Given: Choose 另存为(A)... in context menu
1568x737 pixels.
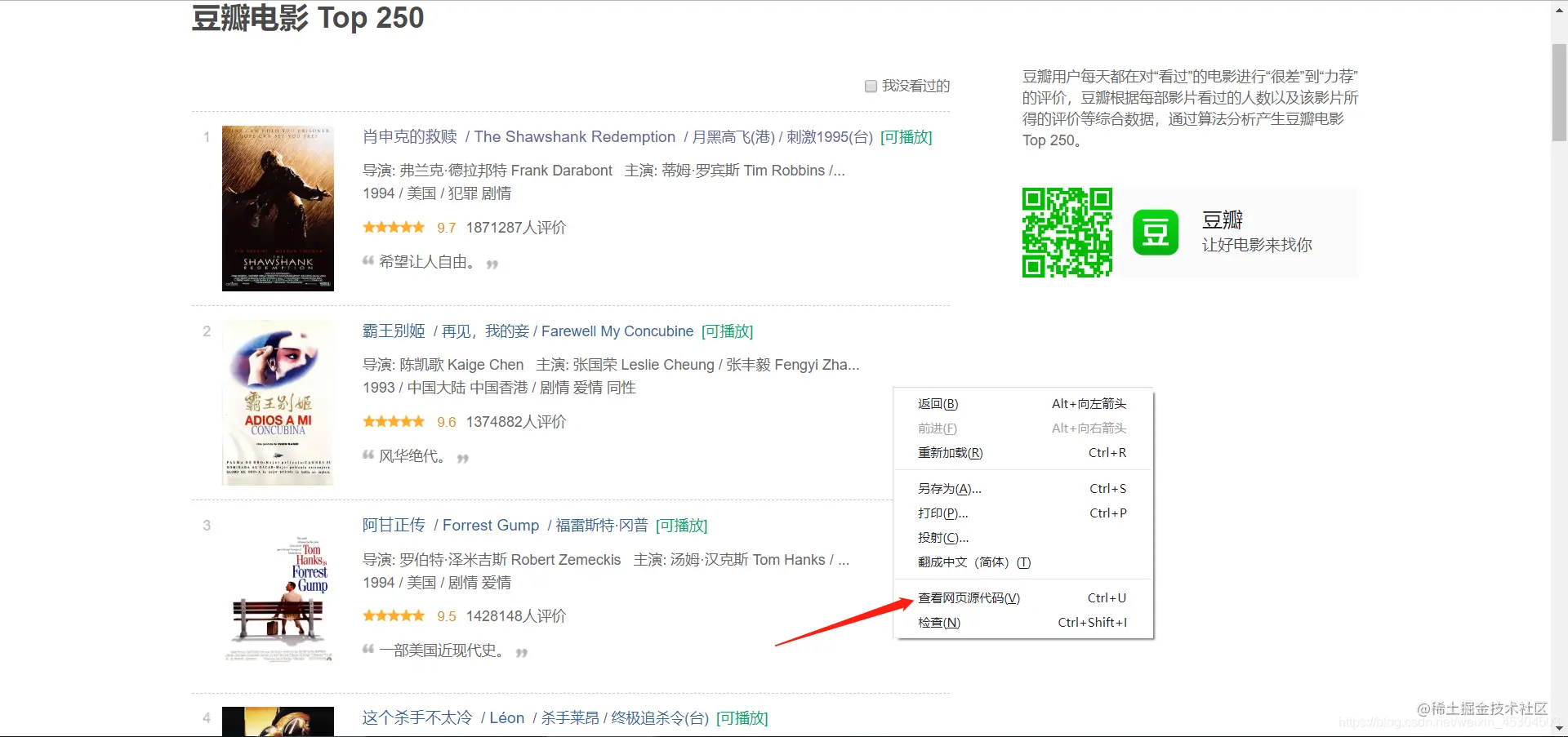Looking at the screenshot, I should tap(1023, 489).
